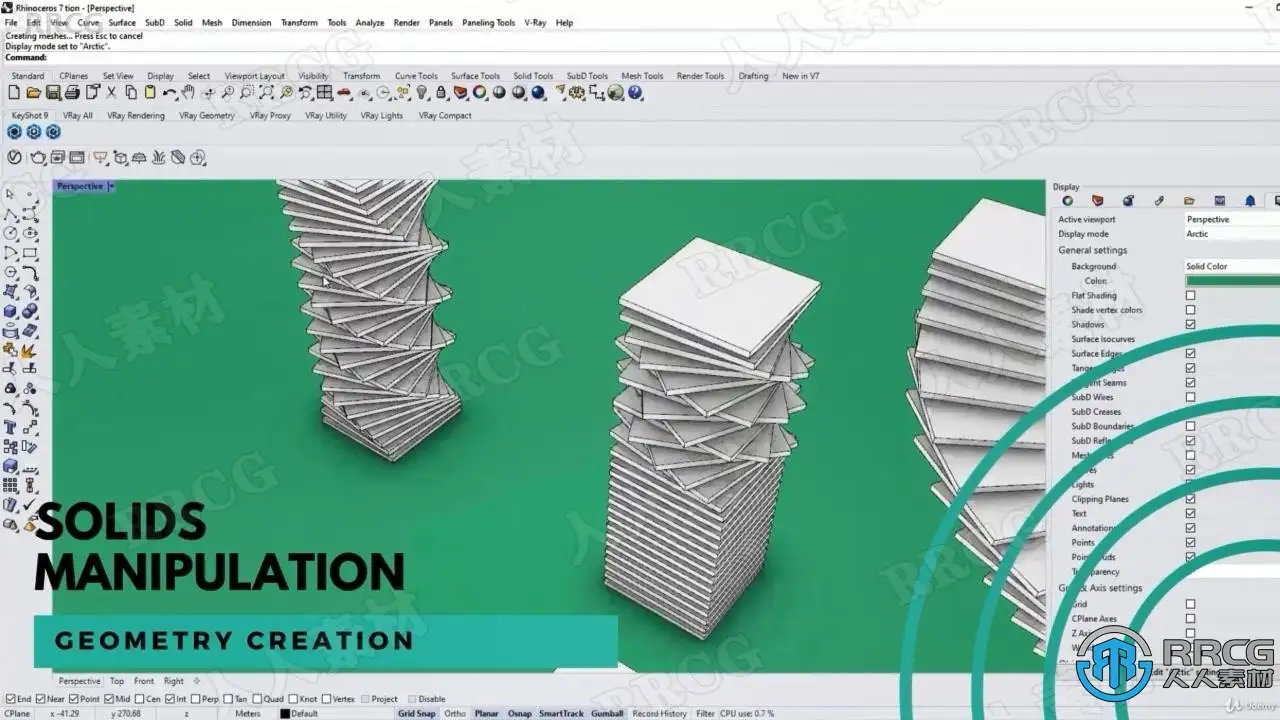1280x720 pixels.
Task: Click the first KeyShot 9 blue icon
Action: (14, 132)
